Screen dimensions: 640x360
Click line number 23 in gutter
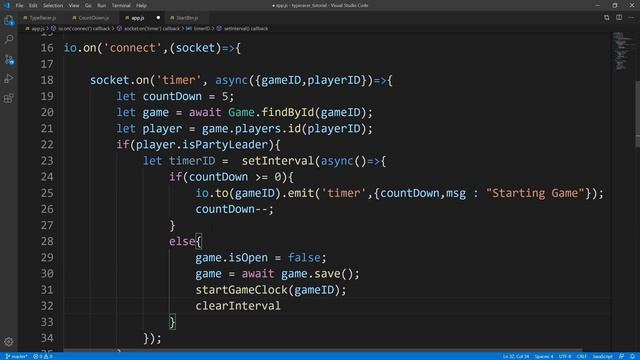pyautogui.click(x=47, y=161)
